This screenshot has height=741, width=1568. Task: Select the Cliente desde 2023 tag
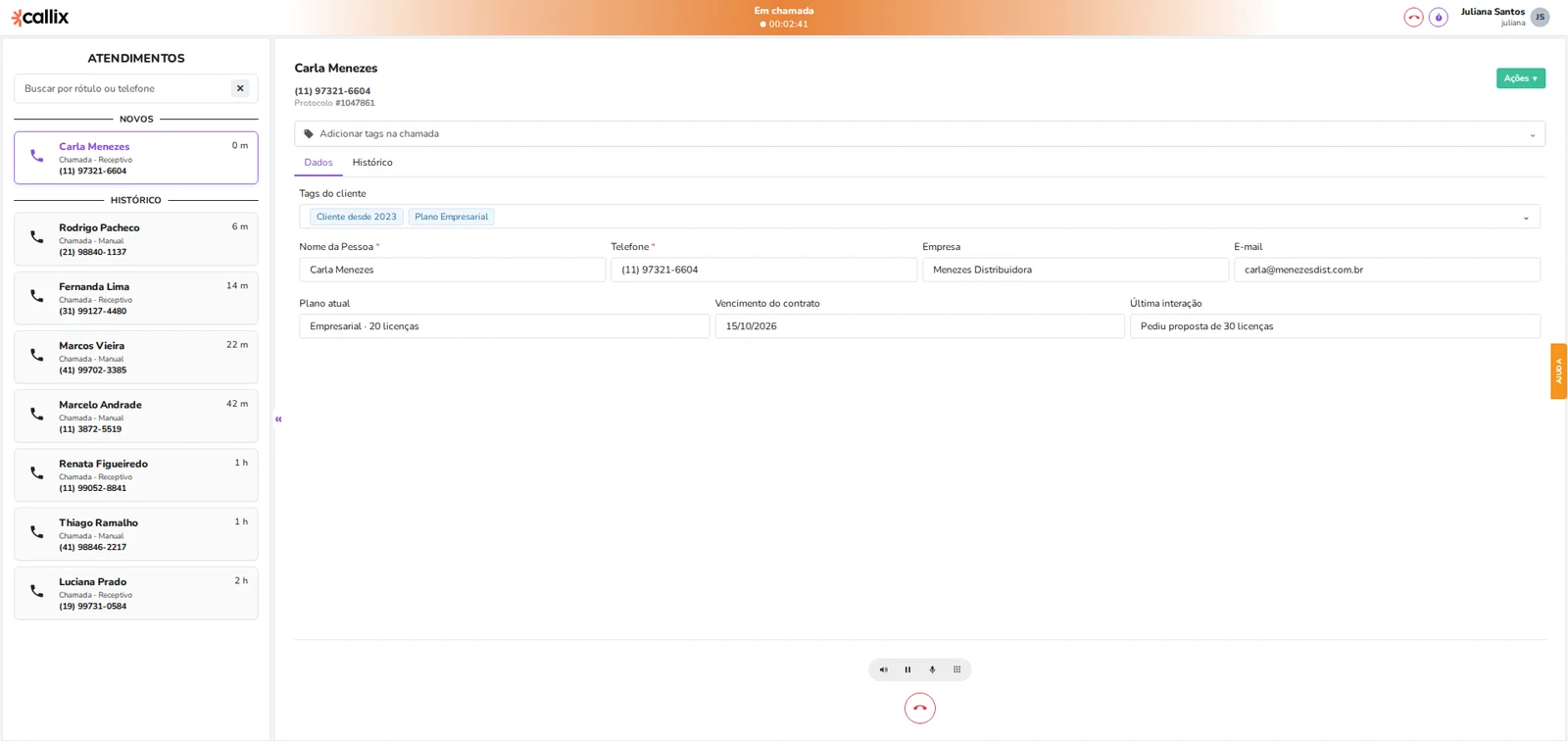pos(357,217)
